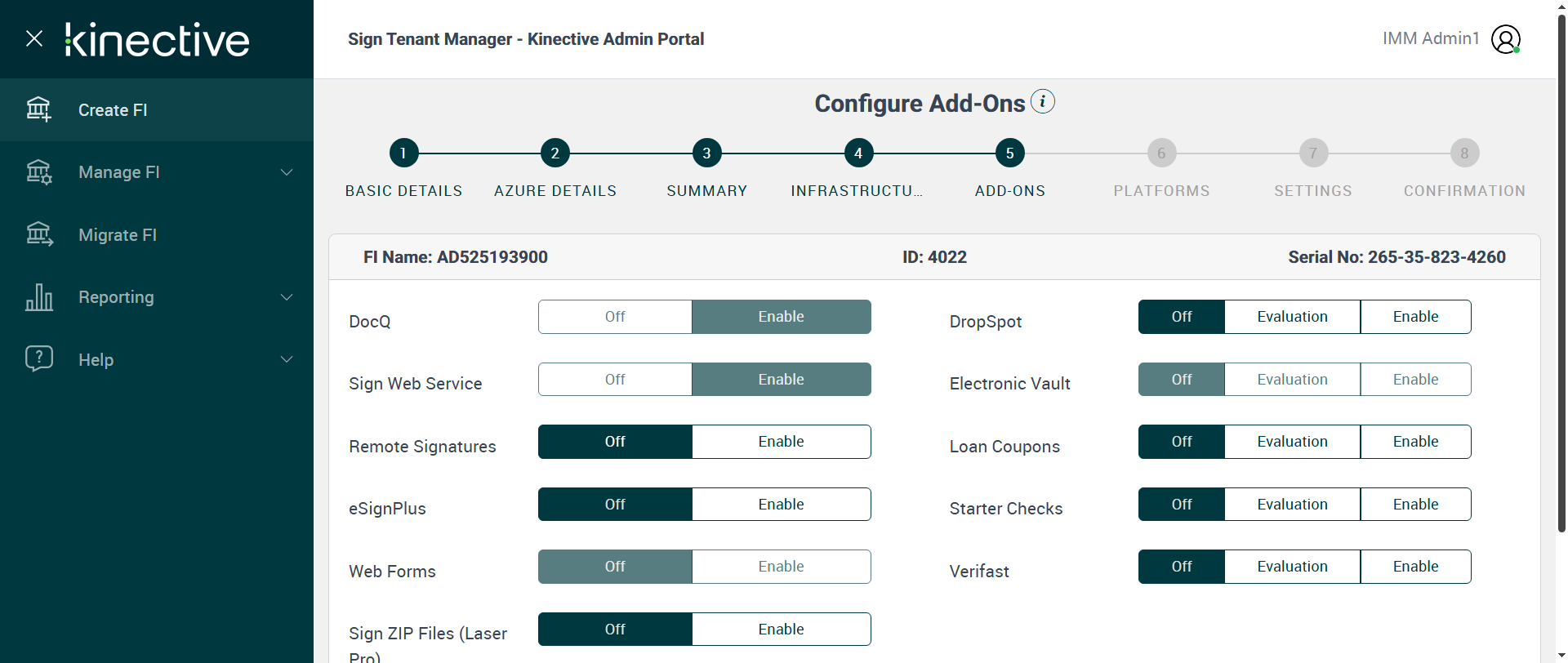Click the Kinective logo
1568x663 pixels.
(x=158, y=40)
